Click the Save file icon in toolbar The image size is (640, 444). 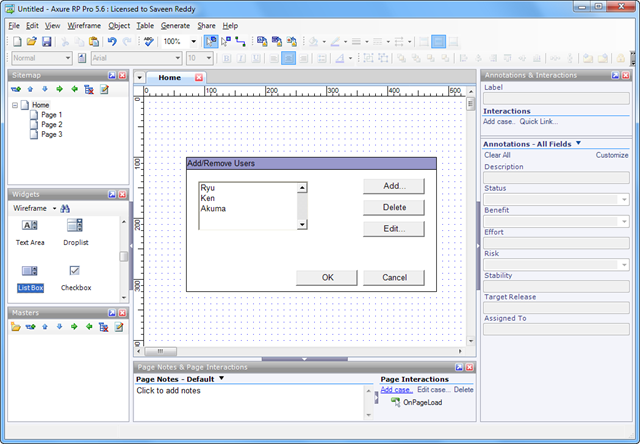point(46,41)
